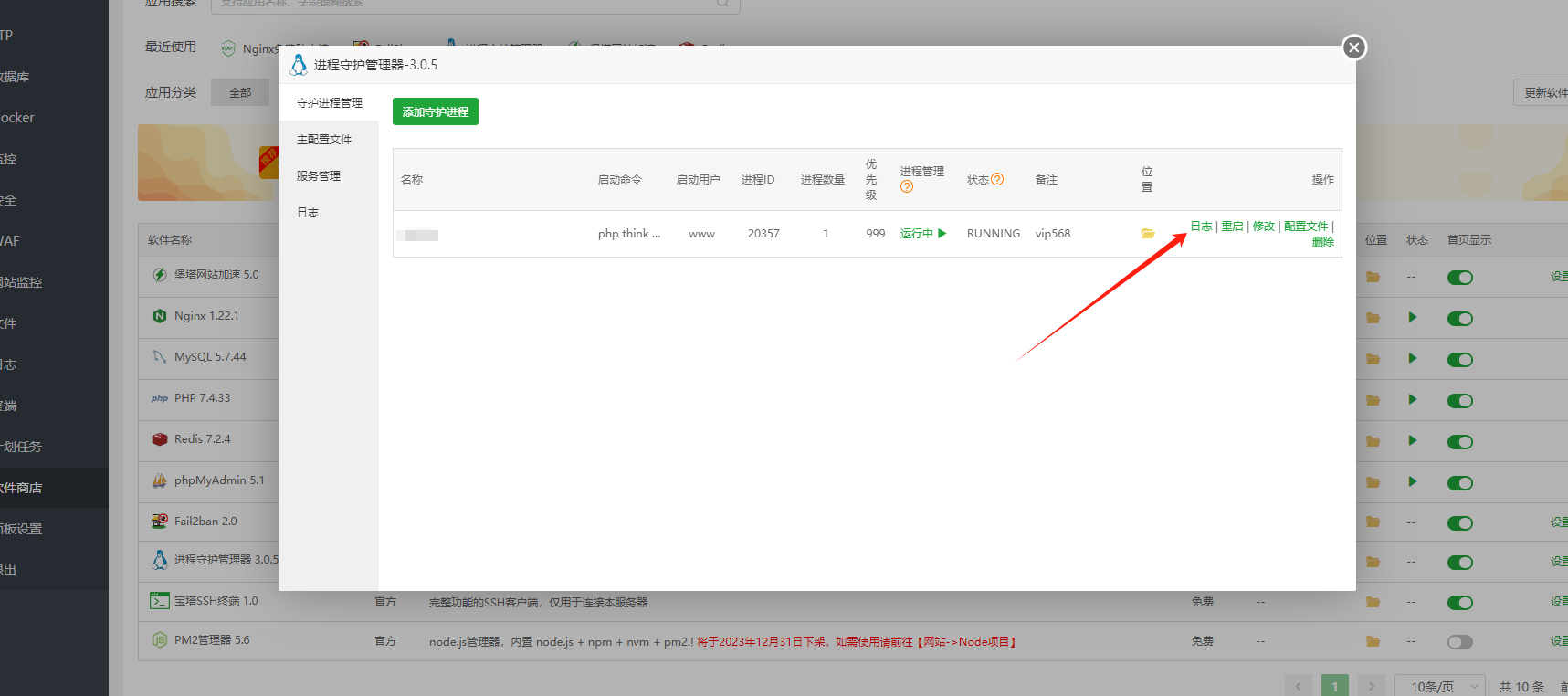
Task: Enable homepage display toggle for PM2管理器
Action: tap(1459, 642)
